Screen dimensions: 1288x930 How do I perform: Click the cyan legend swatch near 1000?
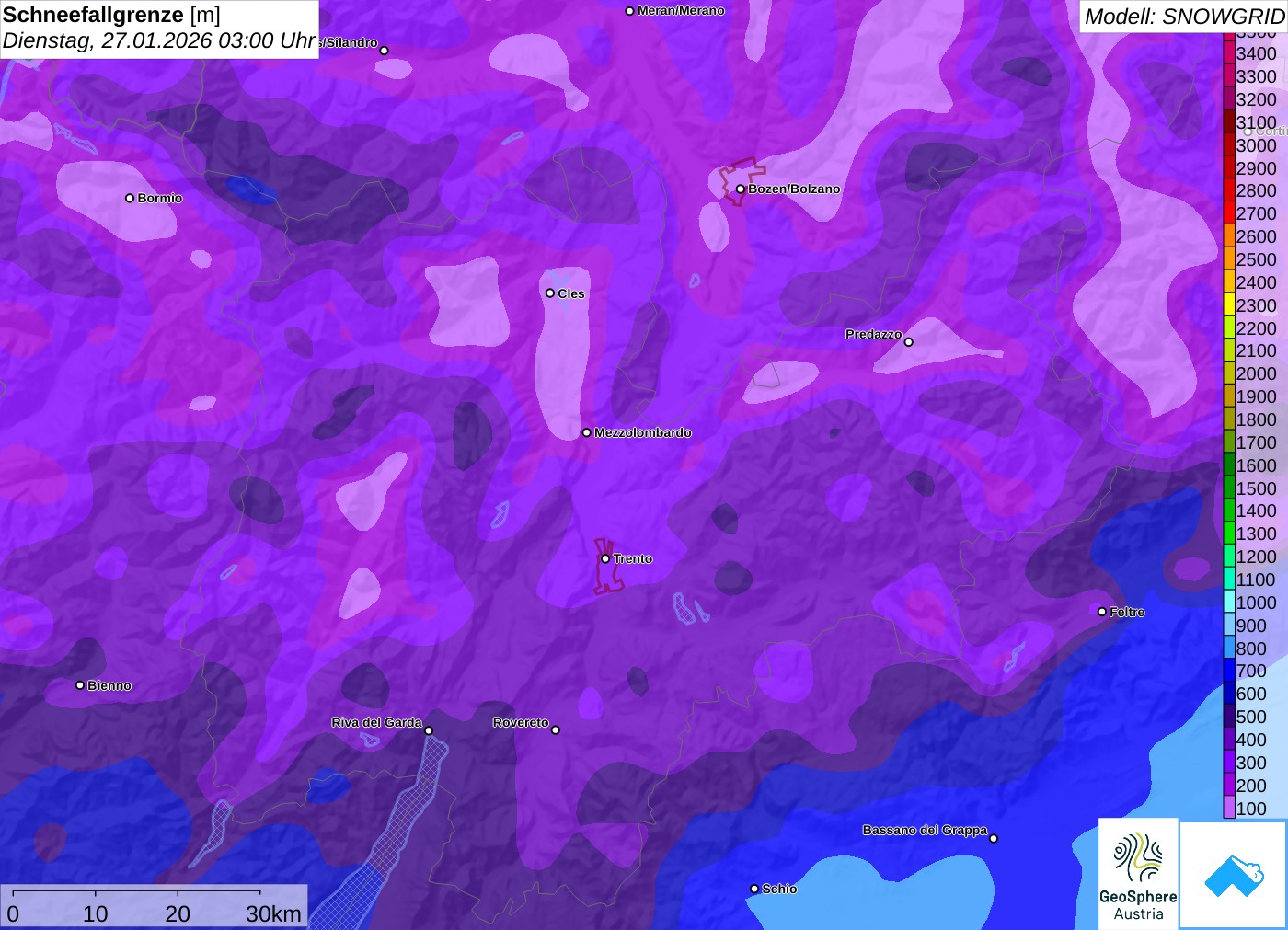(1229, 603)
